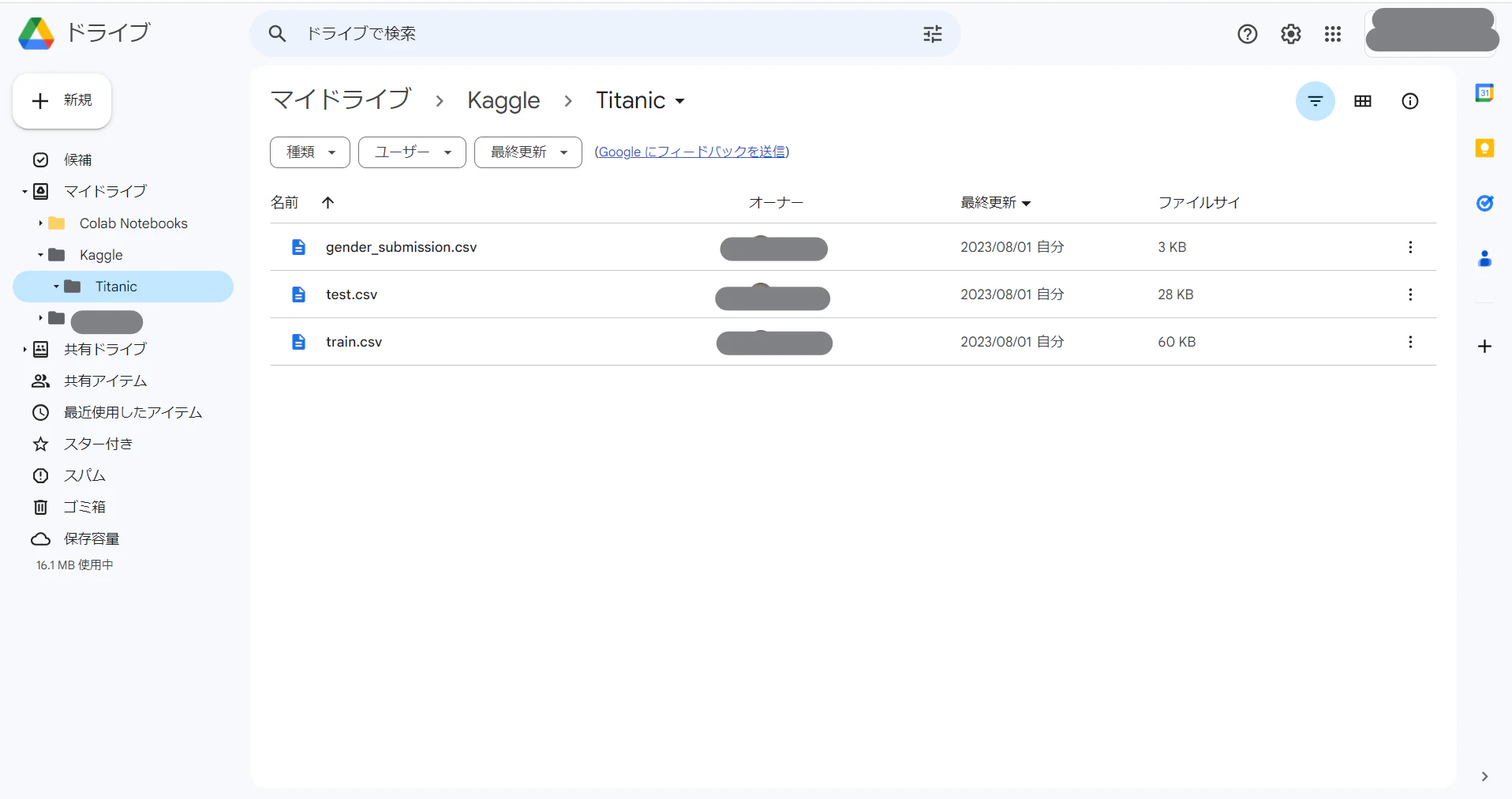Click the オーナー column header
Screen dimensions: 1512x799
776,203
